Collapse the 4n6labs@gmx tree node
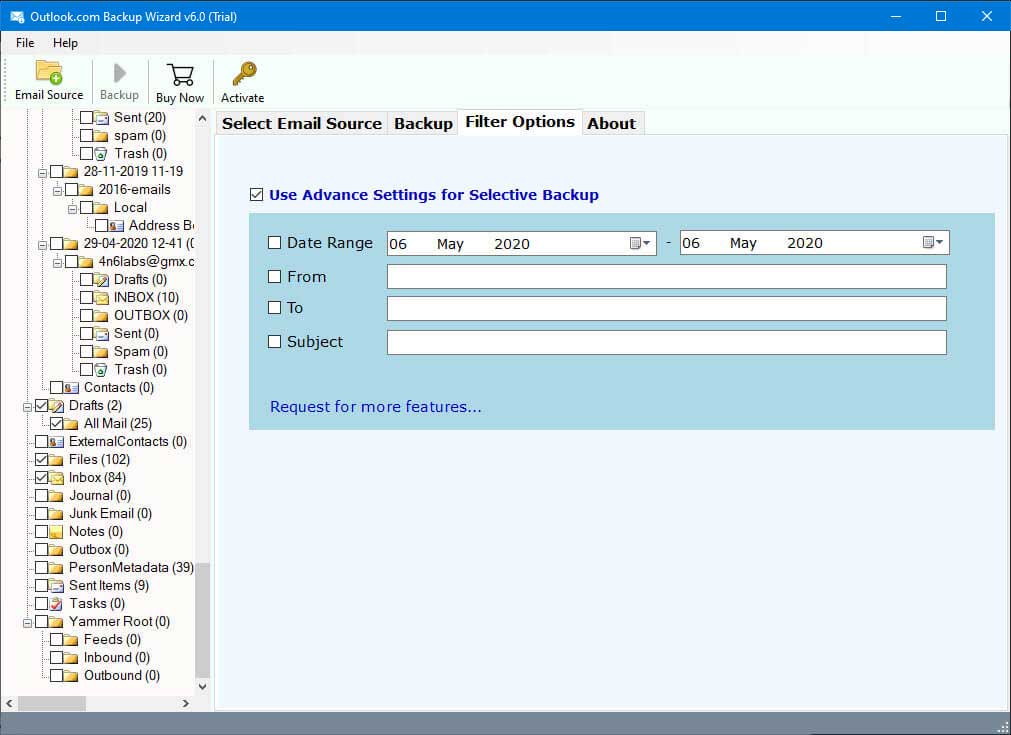 click(x=57, y=263)
